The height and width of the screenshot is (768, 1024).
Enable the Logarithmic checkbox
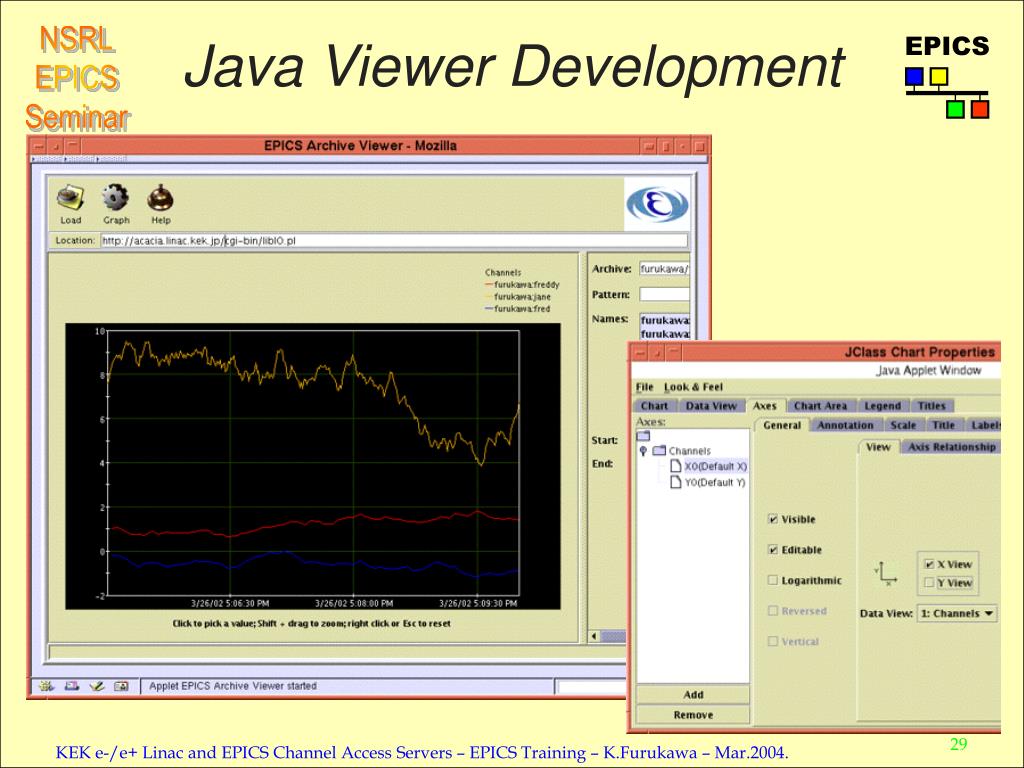tap(773, 580)
